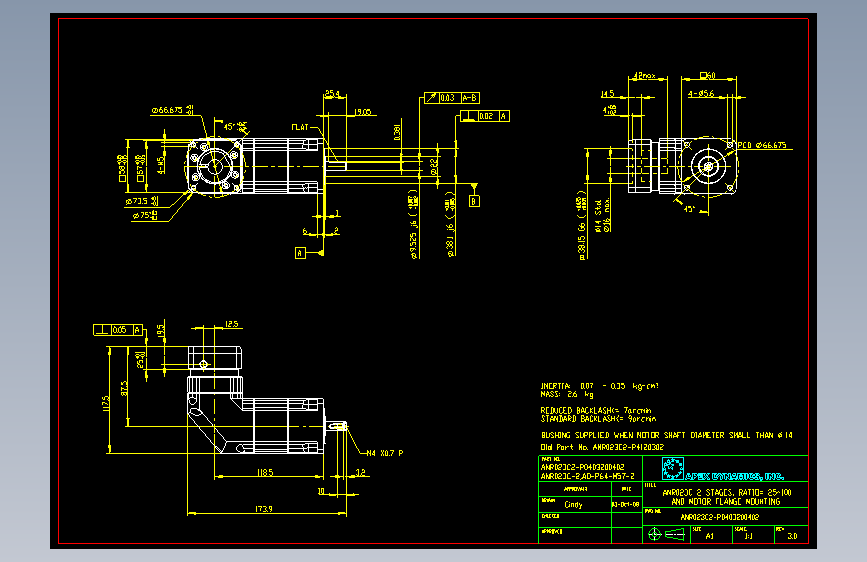Select the sheet size value "A1"
Viewport: 867px width, 562px height.
709,536
